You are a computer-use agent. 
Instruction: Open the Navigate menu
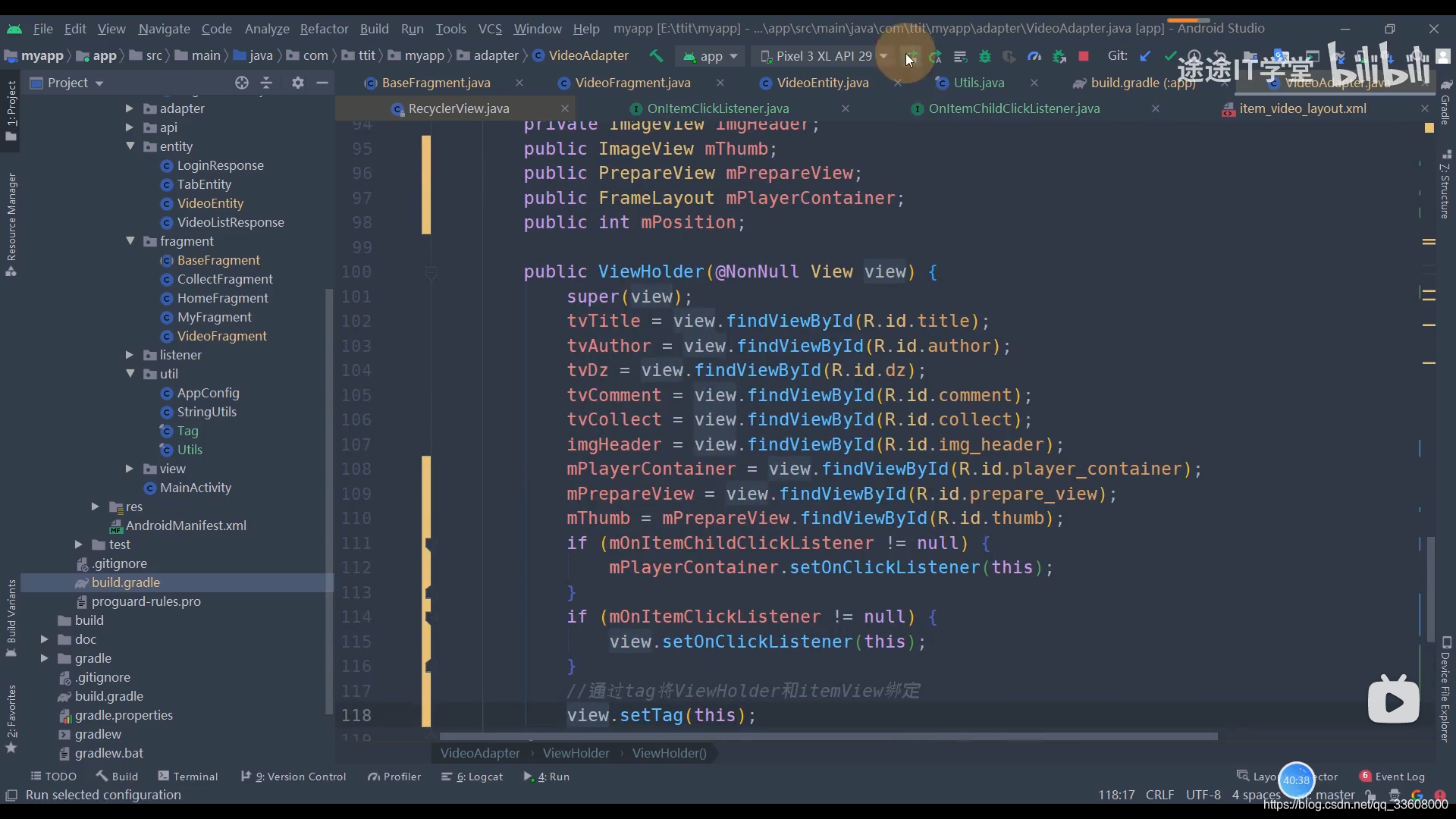pos(164,29)
